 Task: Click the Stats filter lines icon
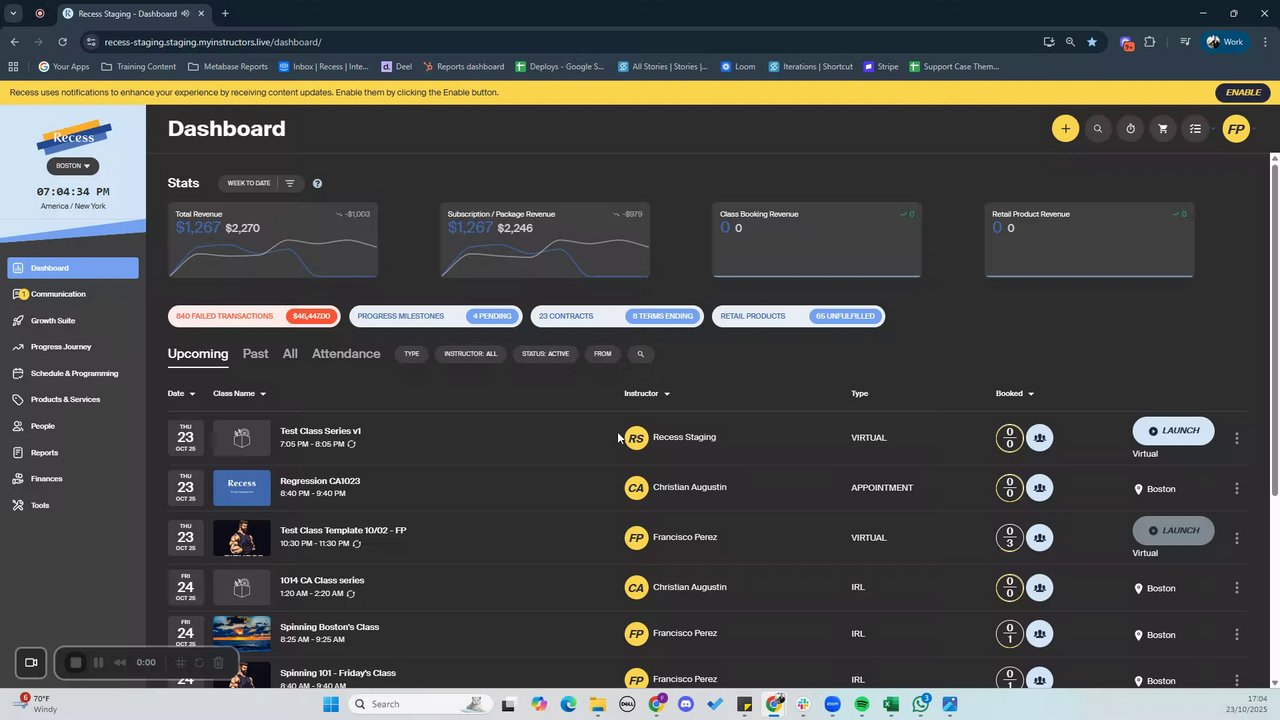tap(290, 183)
